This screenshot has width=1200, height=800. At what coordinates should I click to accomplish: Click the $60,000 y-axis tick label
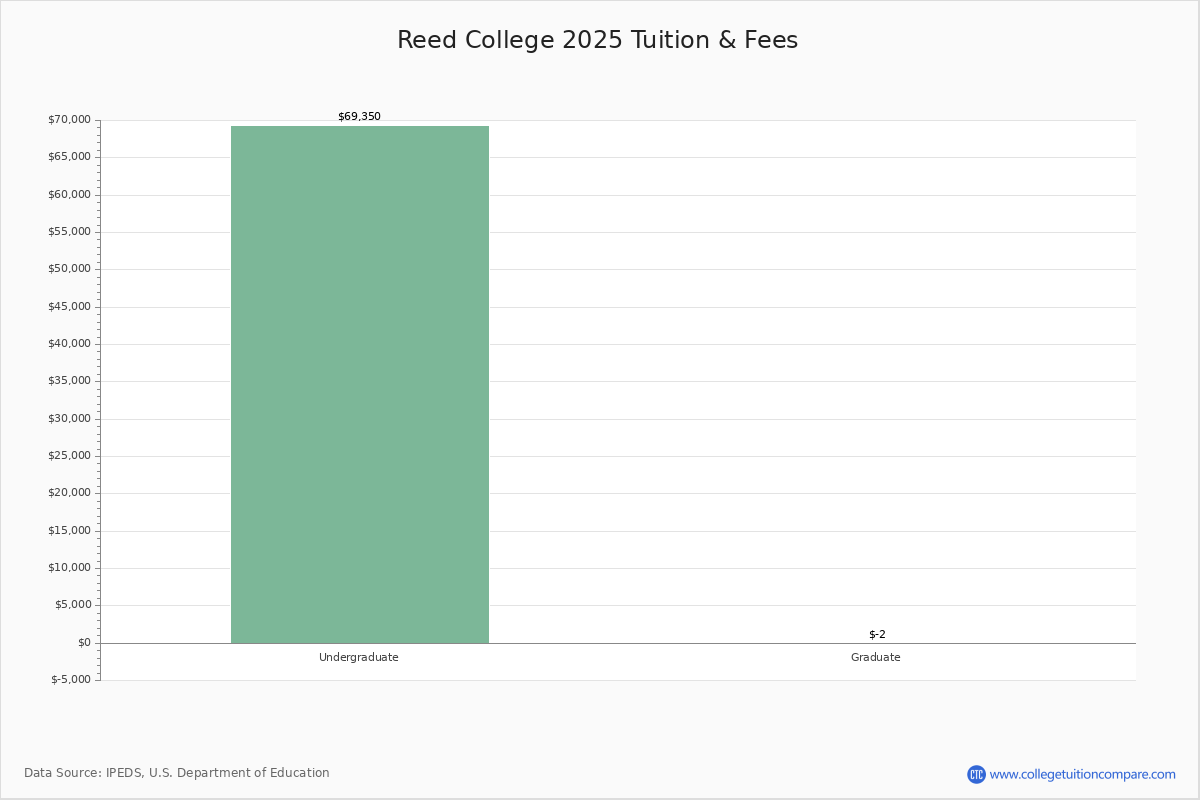coord(69,195)
